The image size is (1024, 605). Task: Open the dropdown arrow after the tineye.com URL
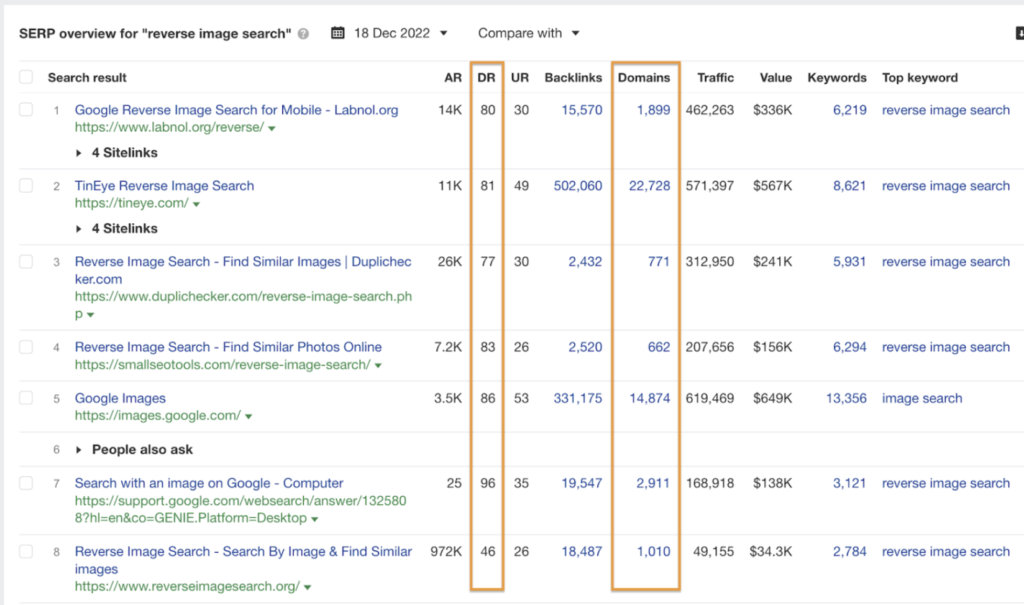tap(196, 204)
